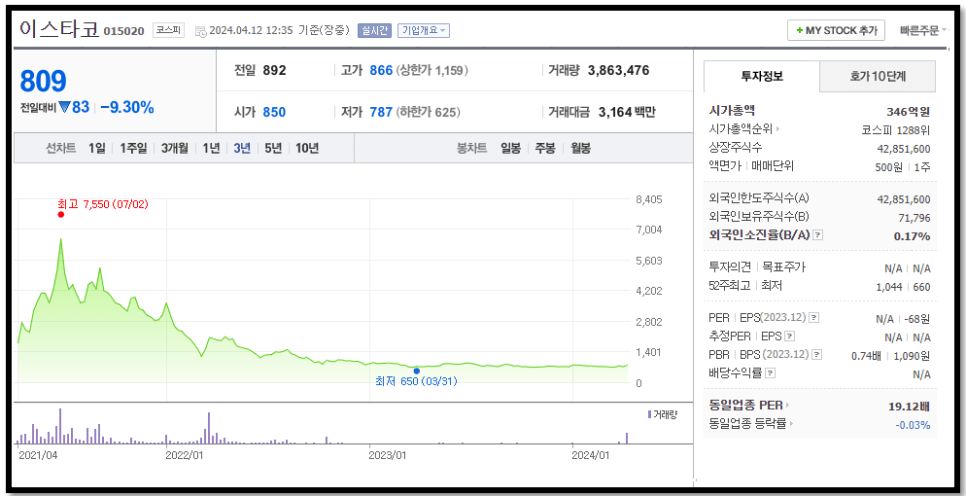
Task: Click help icon next to 추정PER EPS
Action: pyautogui.click(x=790, y=336)
